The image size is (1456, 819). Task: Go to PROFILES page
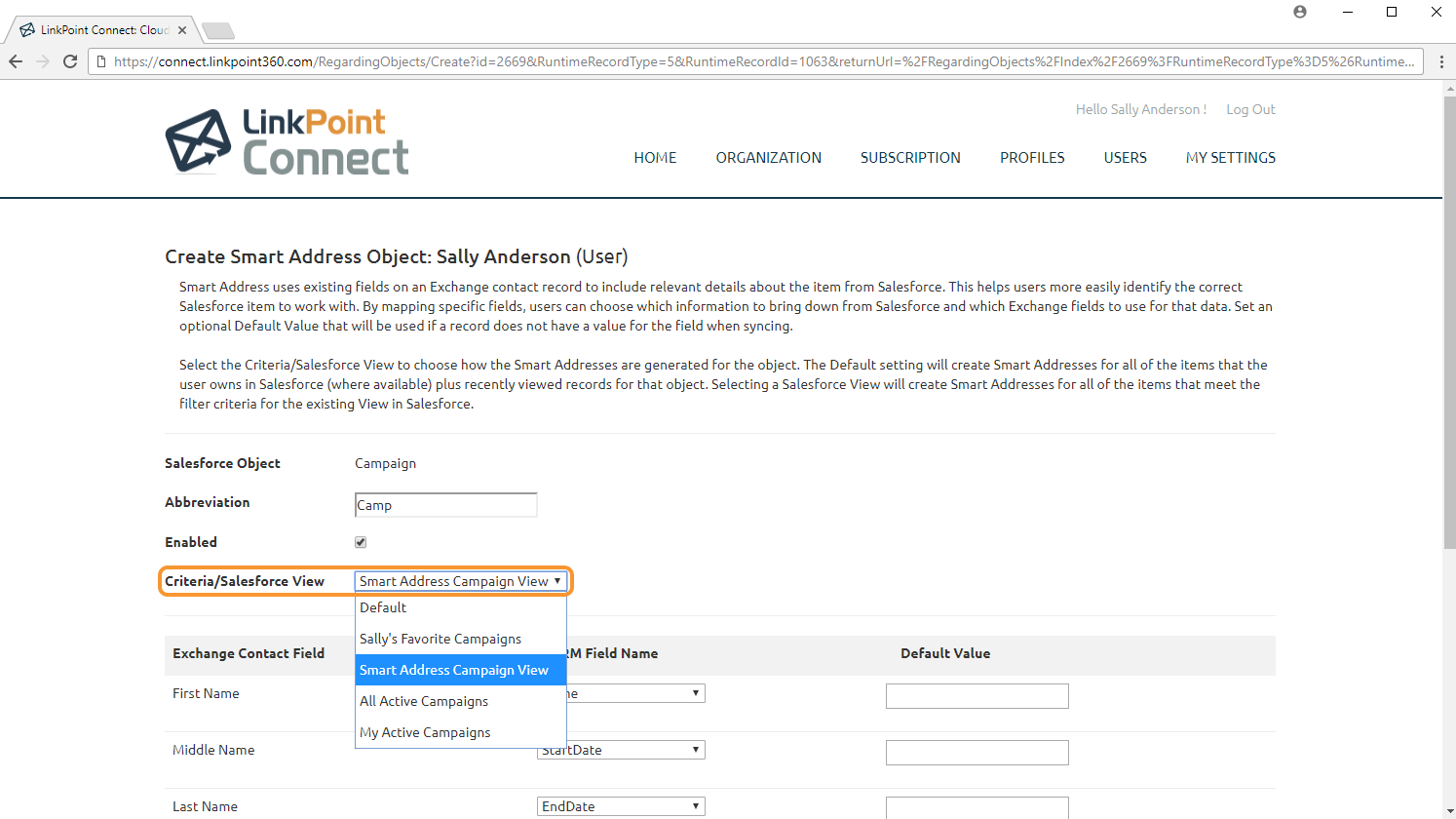[x=1032, y=157]
